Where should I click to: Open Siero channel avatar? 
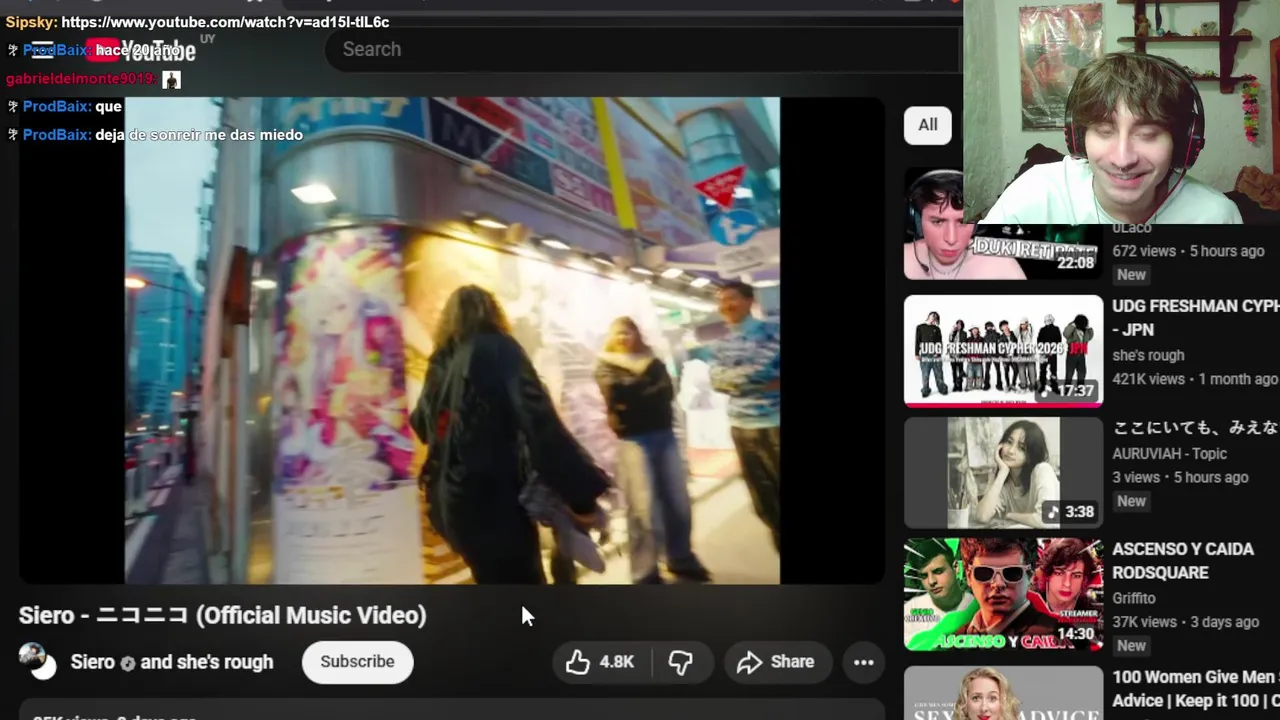(x=38, y=661)
